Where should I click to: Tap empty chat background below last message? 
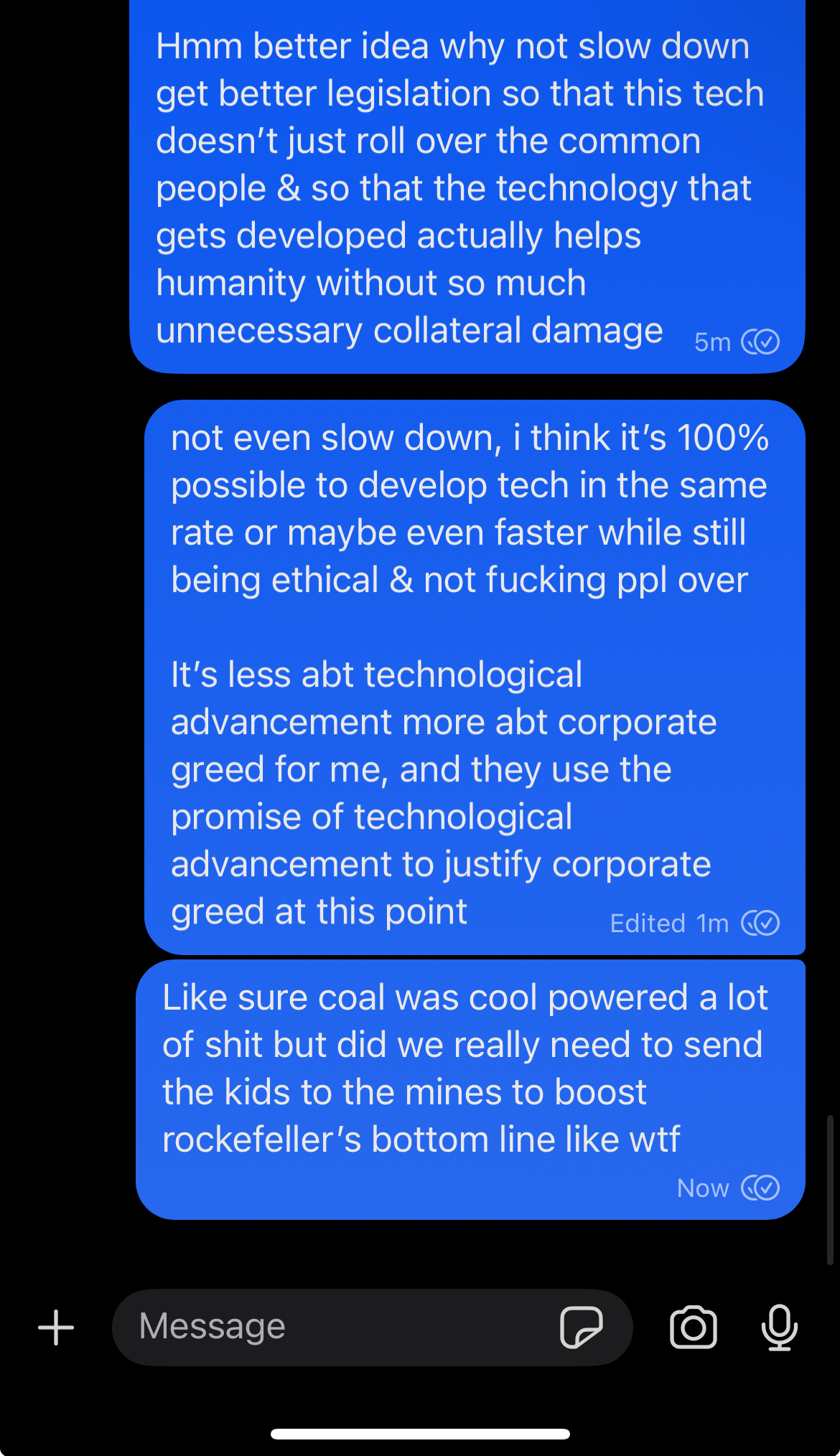(x=420, y=1252)
